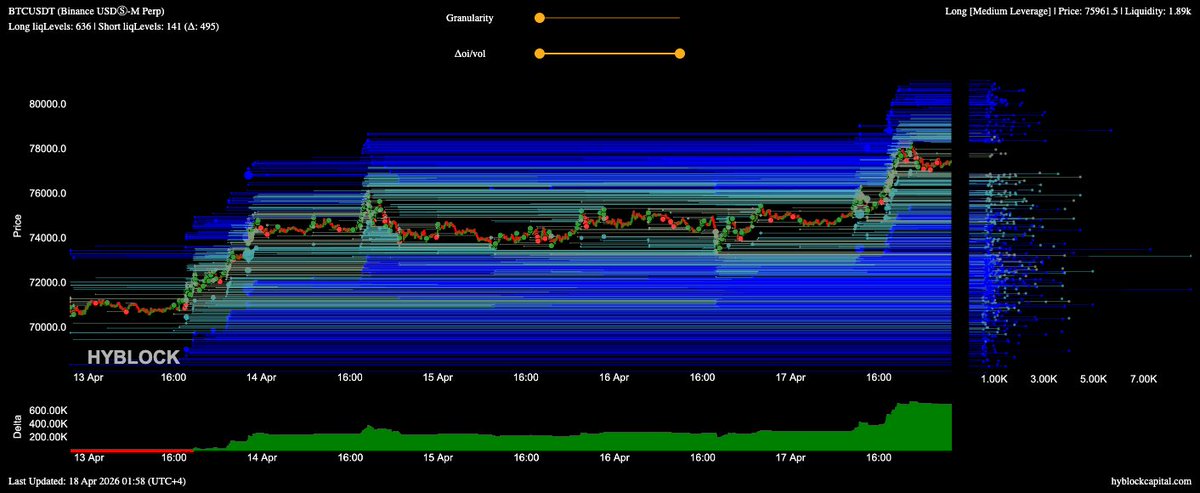Click the 72000.0 price axis label

(47, 282)
